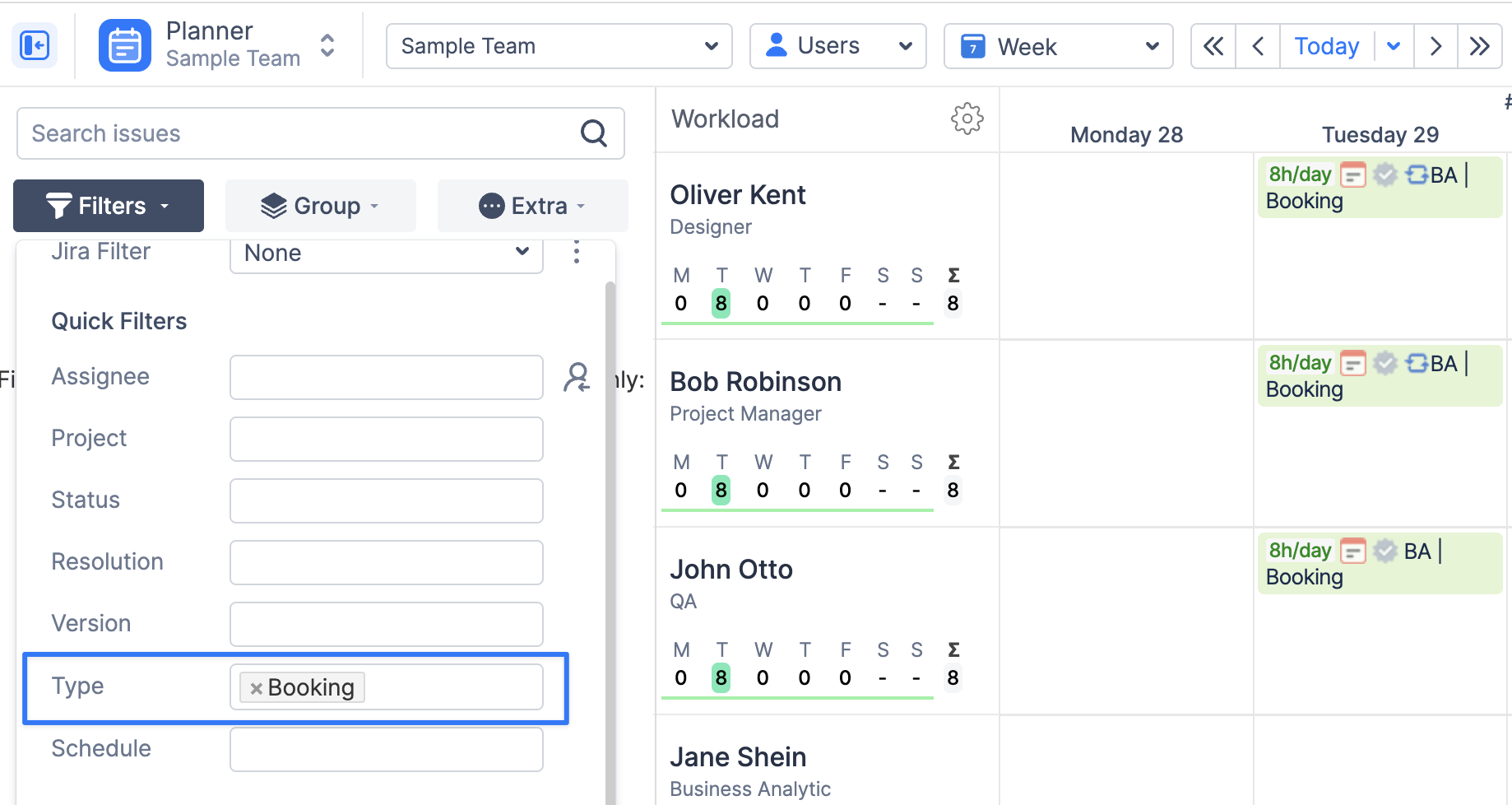The image size is (1512, 805).
Task: Go back one week with the left arrow
Action: pyautogui.click(x=1258, y=46)
